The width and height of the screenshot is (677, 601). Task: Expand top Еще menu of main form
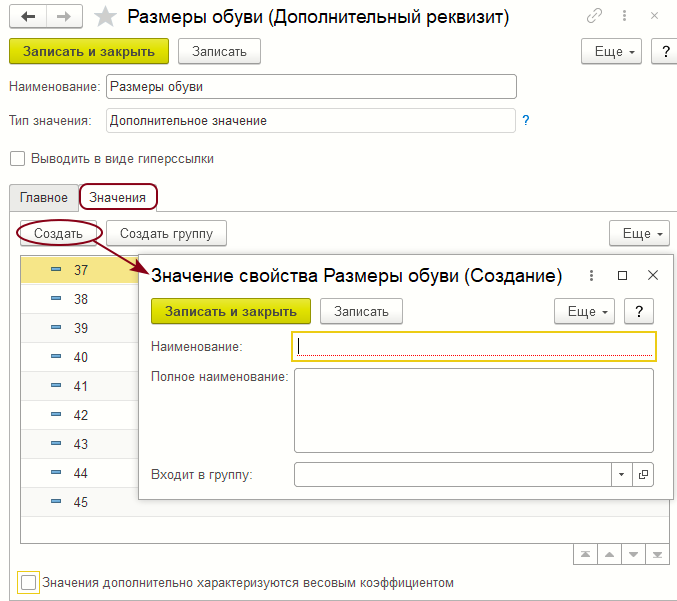[x=611, y=51]
